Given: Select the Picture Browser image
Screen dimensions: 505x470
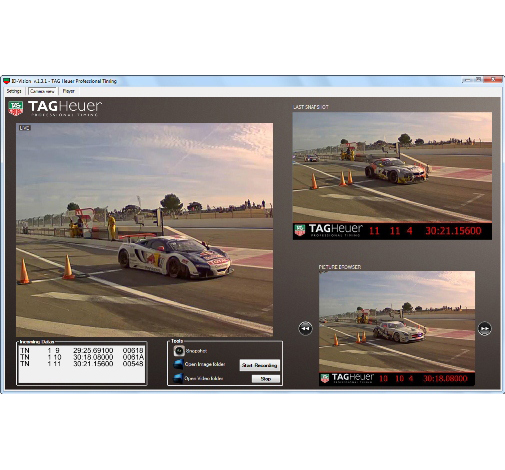Looking at the screenshot, I should 397,328.
